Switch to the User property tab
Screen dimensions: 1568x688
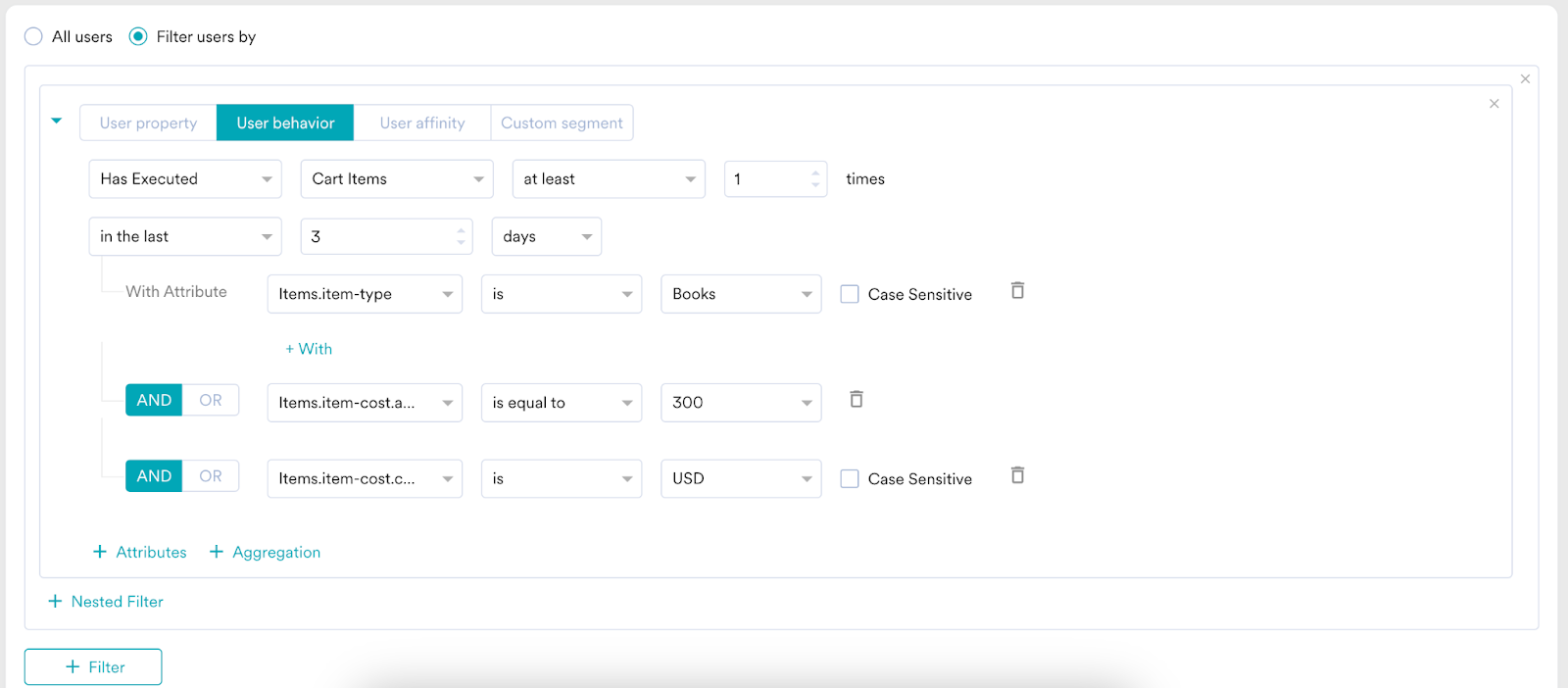tap(148, 123)
